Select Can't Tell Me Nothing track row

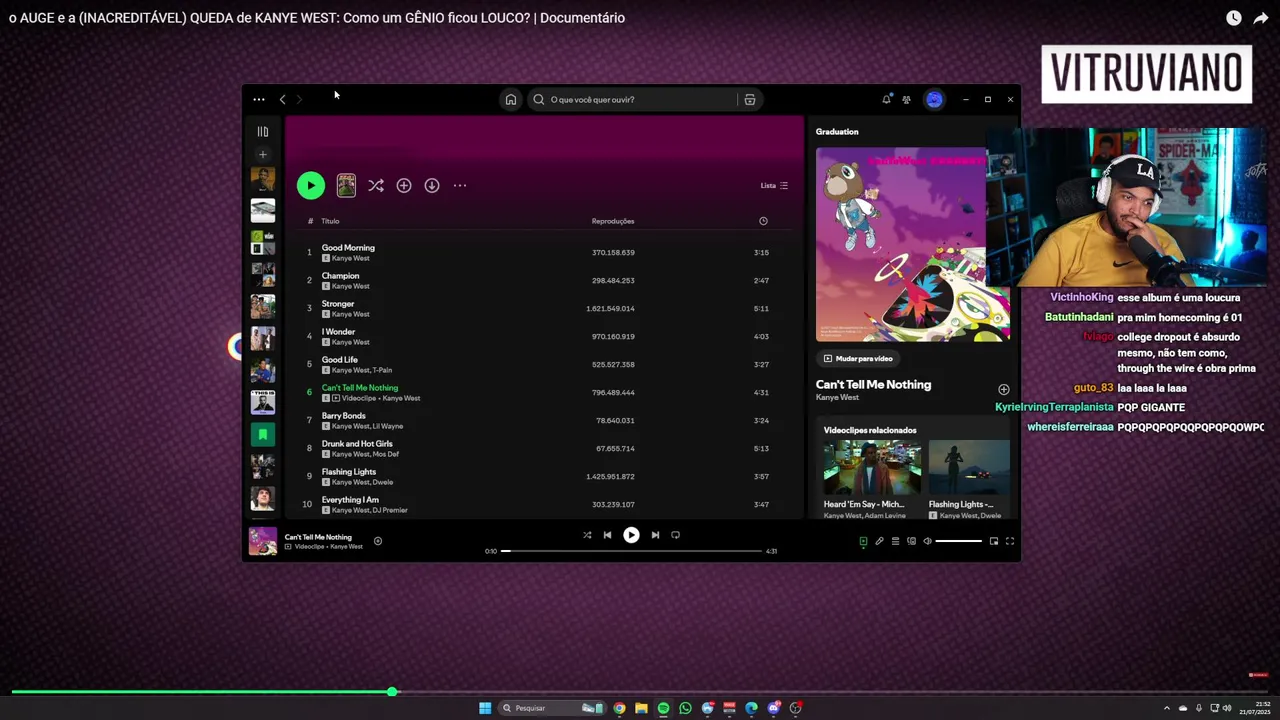click(x=545, y=392)
